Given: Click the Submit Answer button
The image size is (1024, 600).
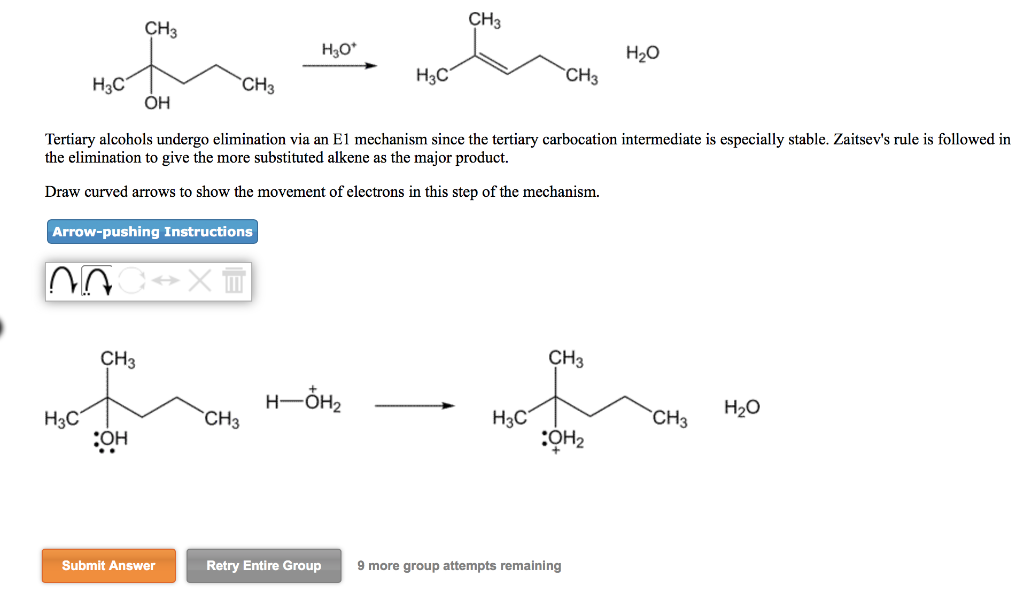Looking at the screenshot, I should point(108,565).
